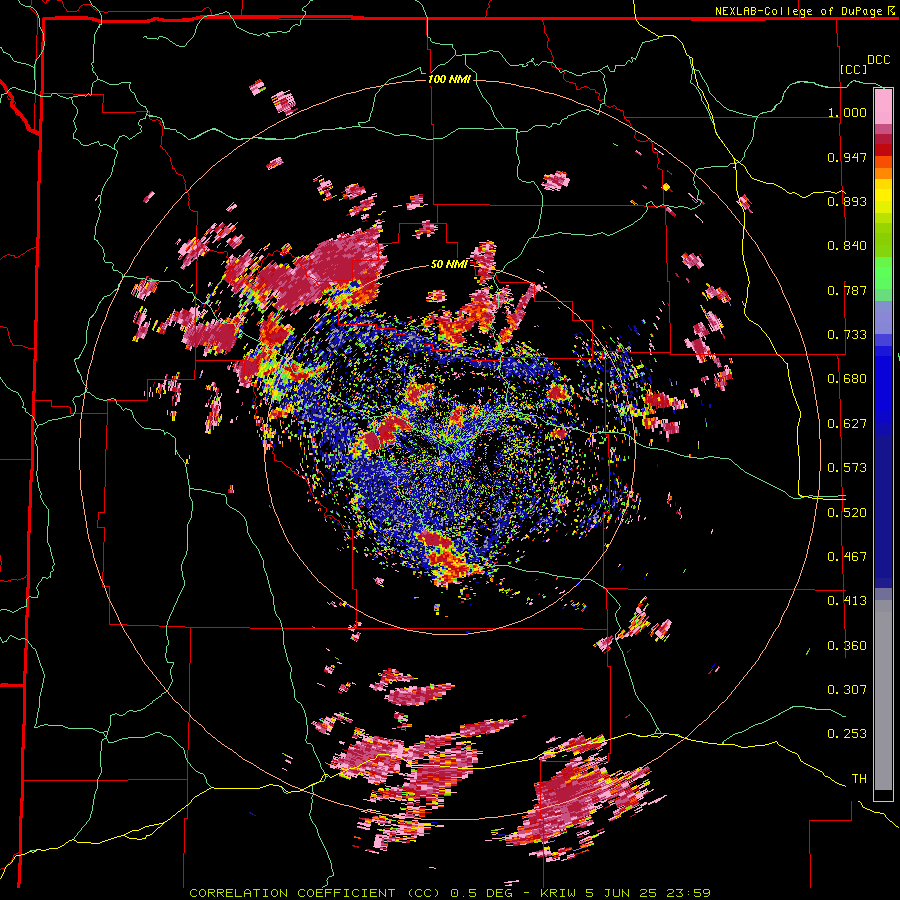Click the 50 NMI range ring label
900x900 pixels.
449,264
